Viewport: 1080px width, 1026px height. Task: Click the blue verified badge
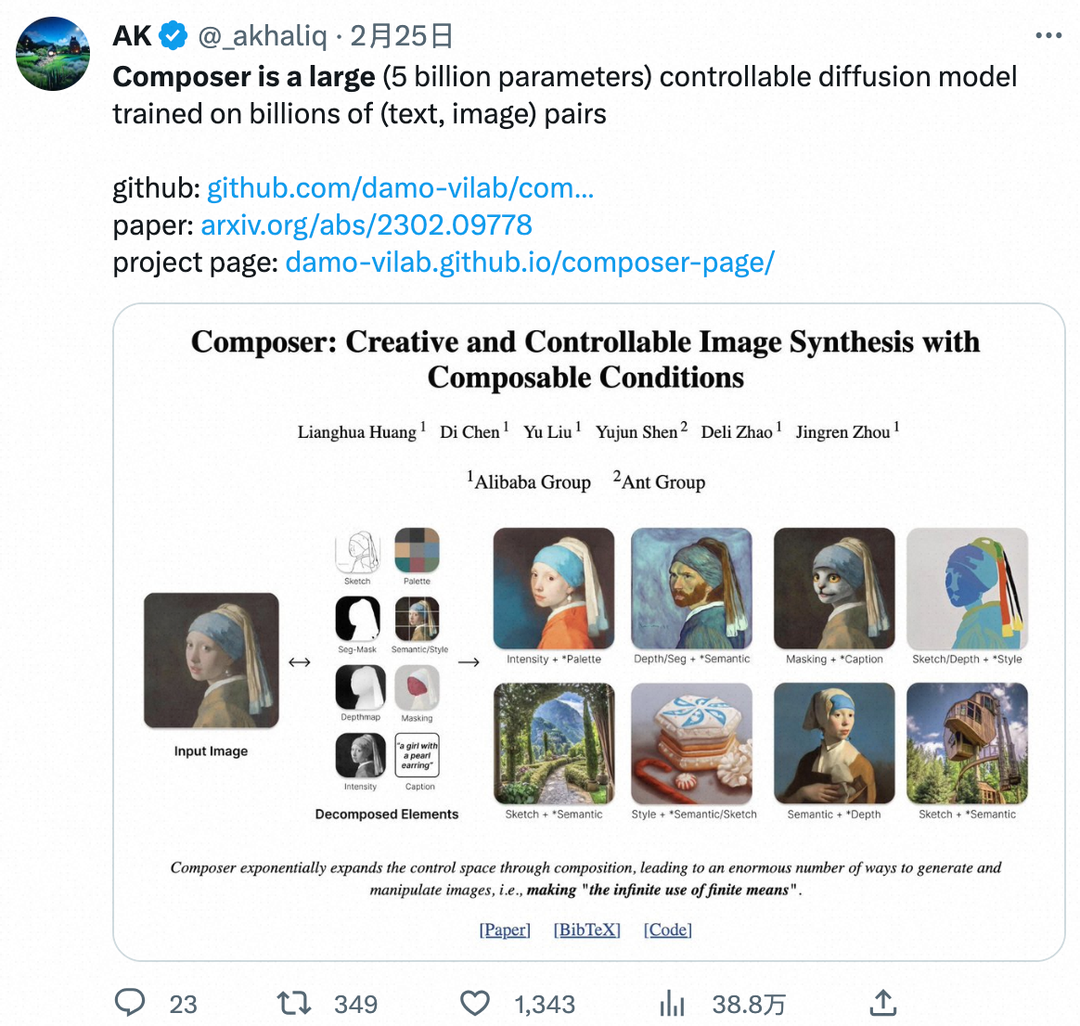(175, 37)
